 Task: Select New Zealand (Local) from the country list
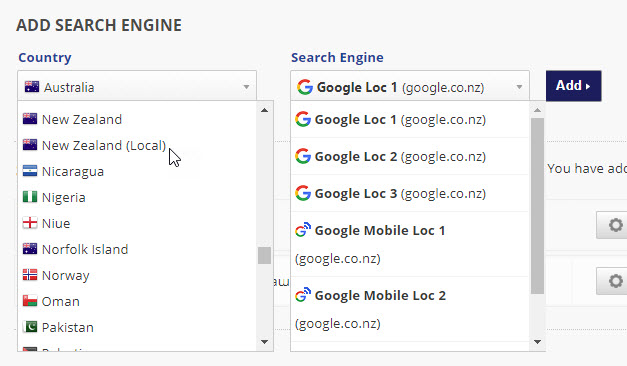104,145
